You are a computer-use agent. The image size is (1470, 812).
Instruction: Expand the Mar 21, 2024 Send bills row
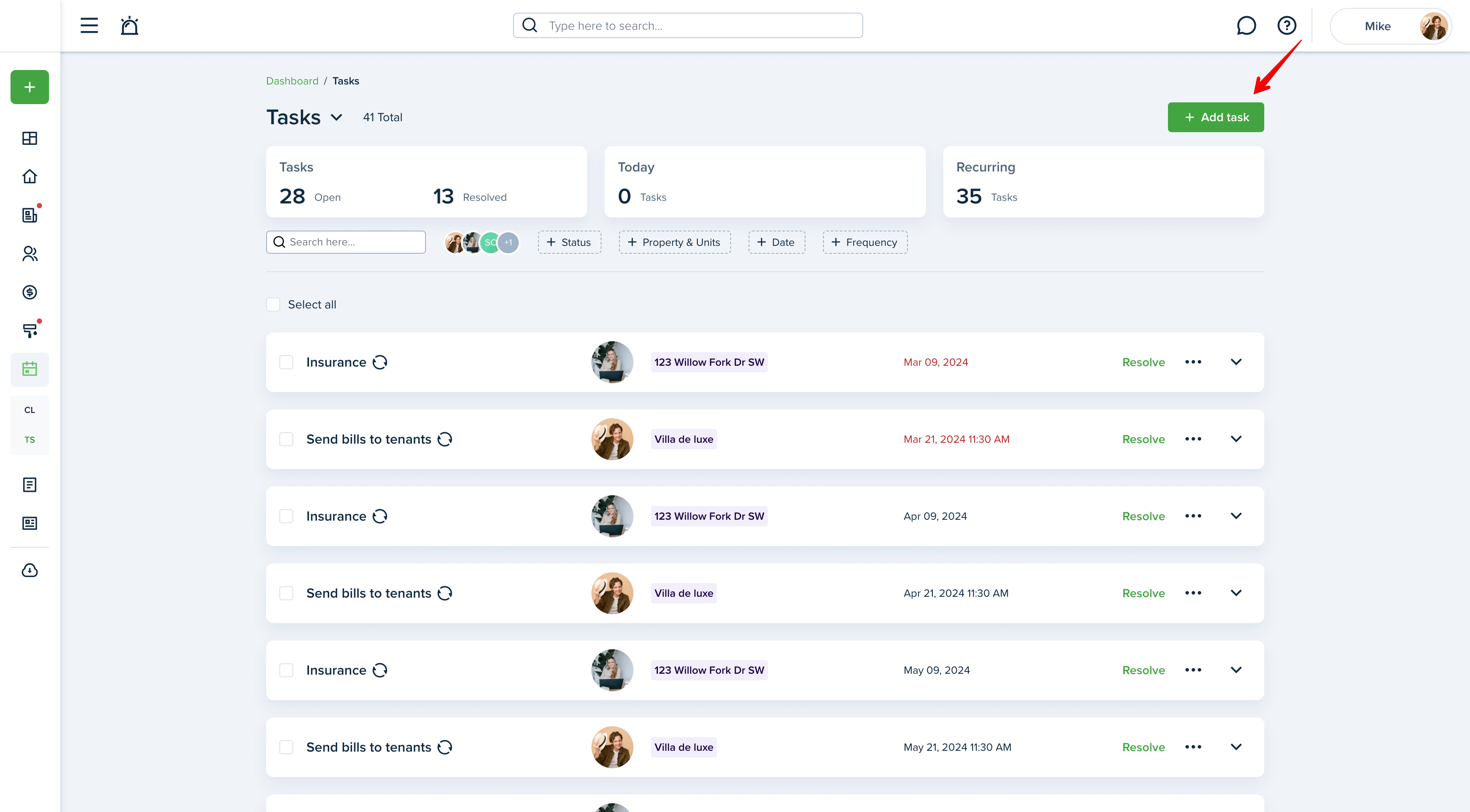(x=1236, y=439)
